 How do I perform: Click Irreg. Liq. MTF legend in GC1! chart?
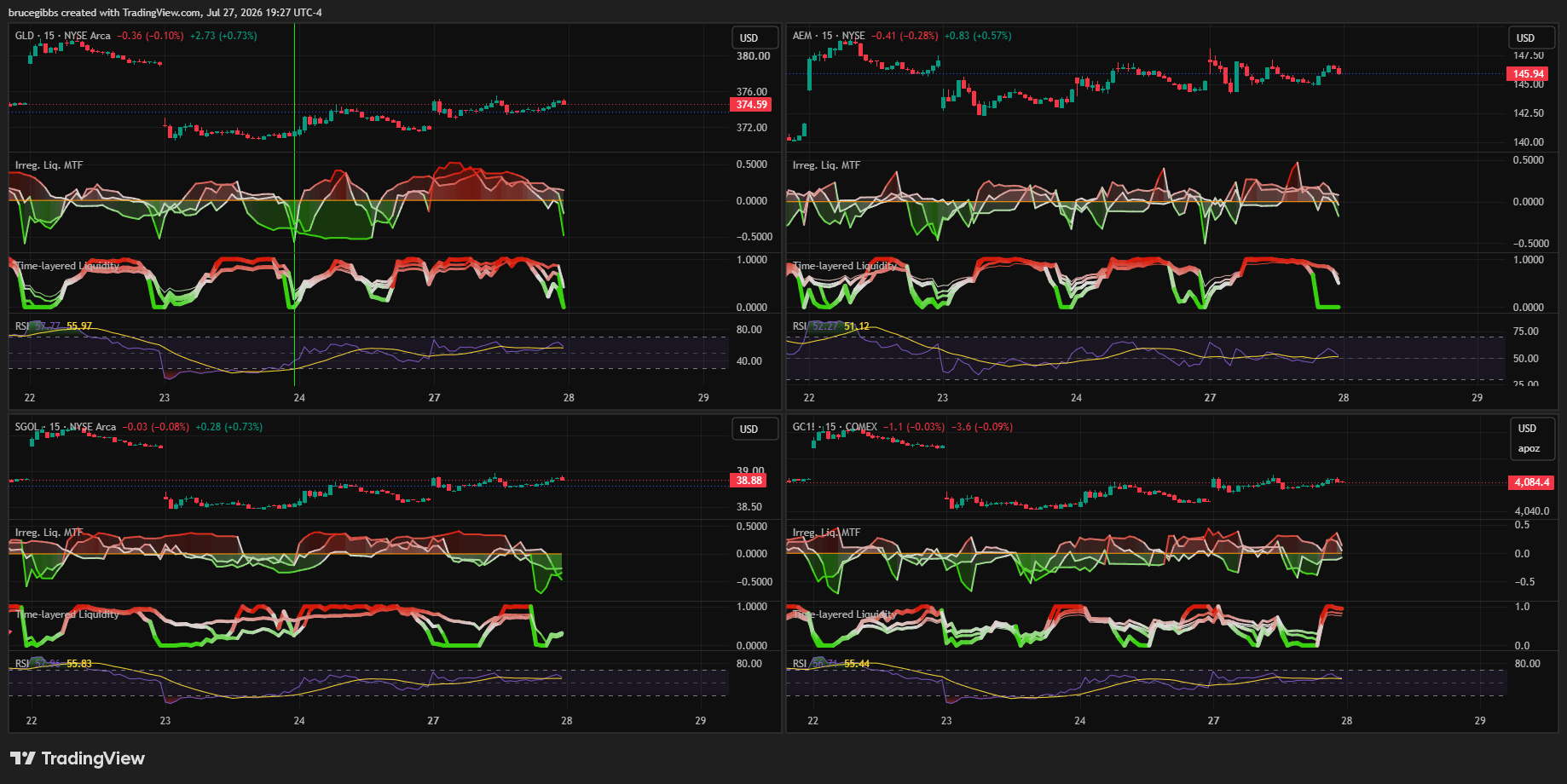coord(826,533)
